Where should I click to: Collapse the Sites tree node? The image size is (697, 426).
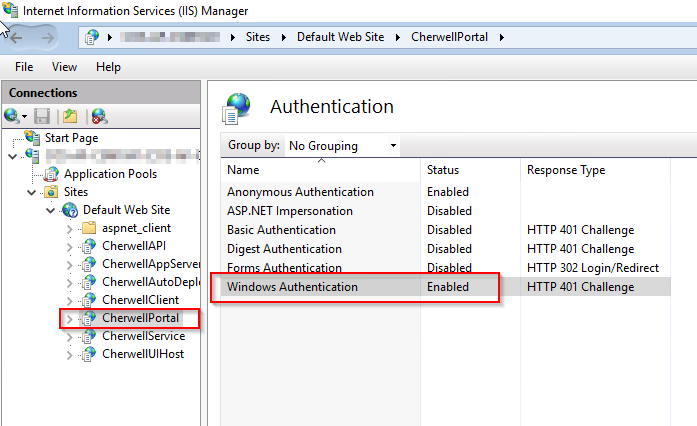click(32, 192)
